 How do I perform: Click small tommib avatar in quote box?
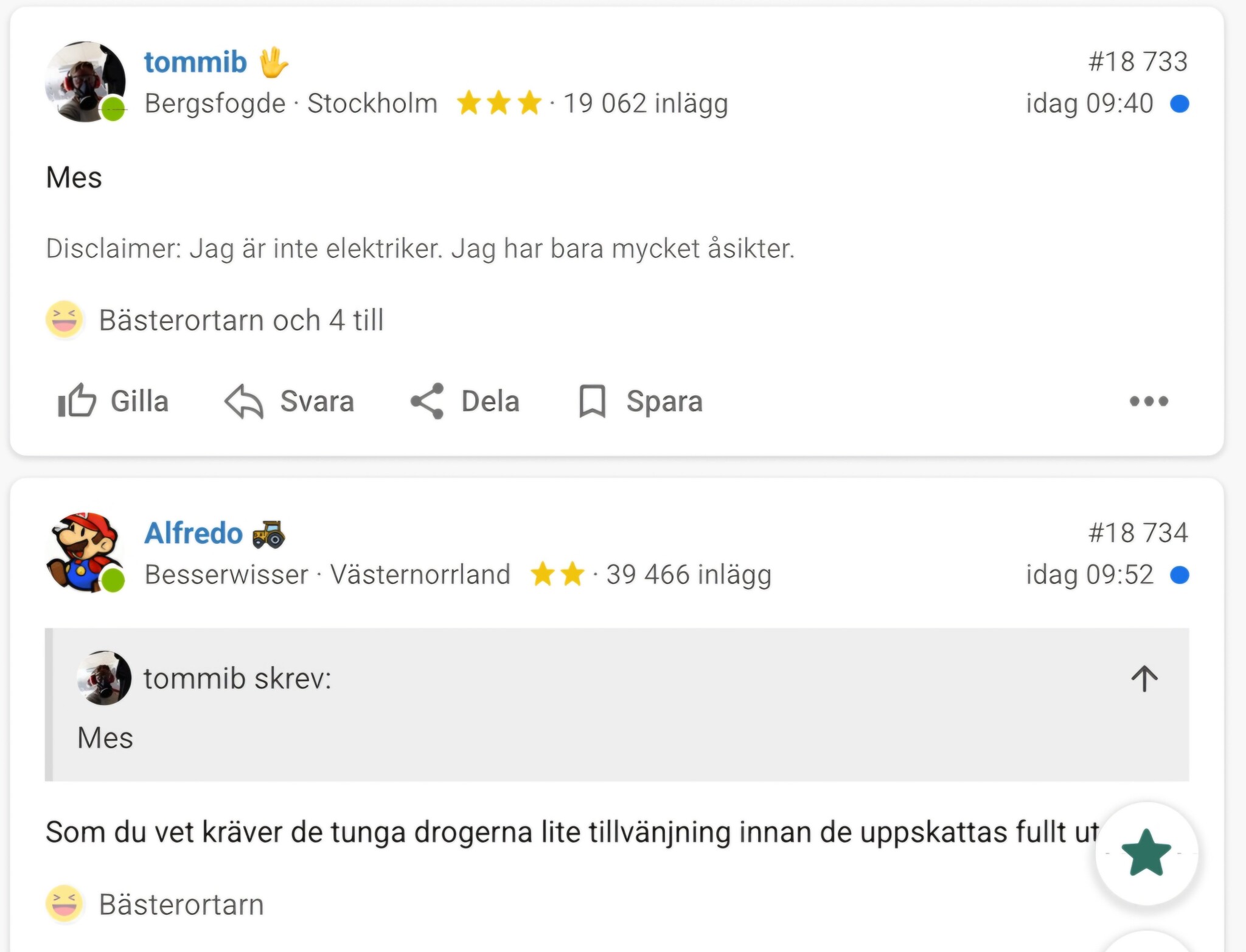104,678
